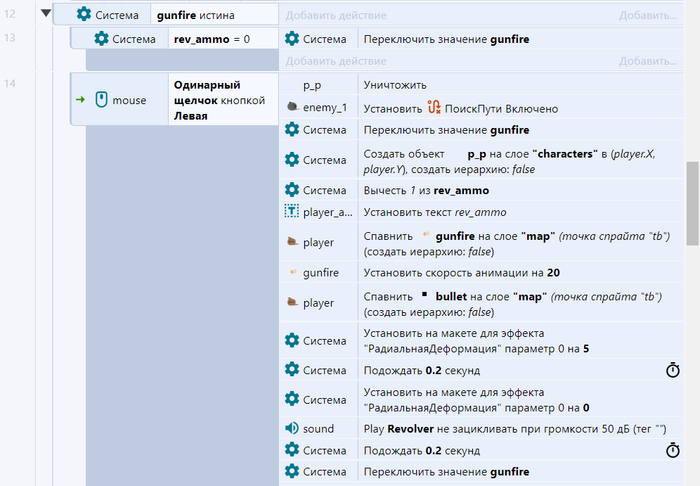Image resolution: width=700 pixels, height=486 pixels.
Task: Click the sound speaker icon
Action: [292, 428]
